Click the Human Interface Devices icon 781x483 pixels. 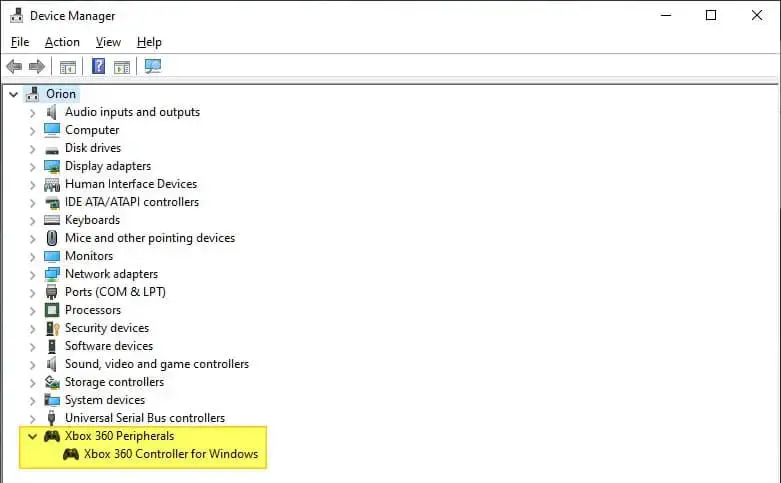(x=52, y=185)
